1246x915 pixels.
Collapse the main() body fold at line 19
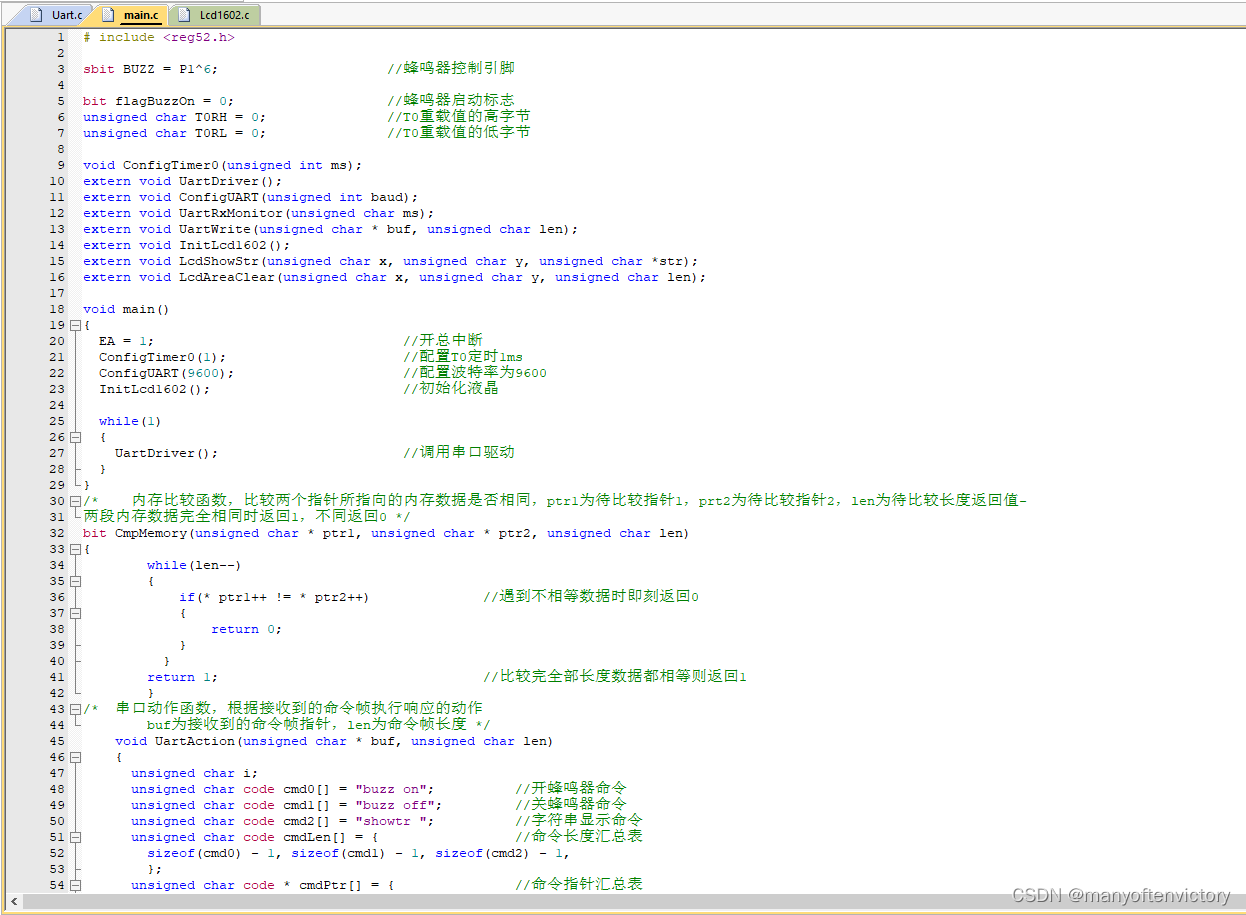74,325
